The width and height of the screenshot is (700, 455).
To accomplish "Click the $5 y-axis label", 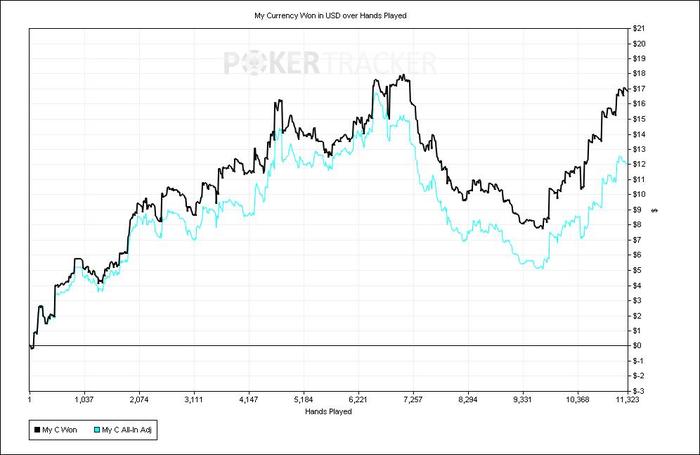I will tap(638, 270).
